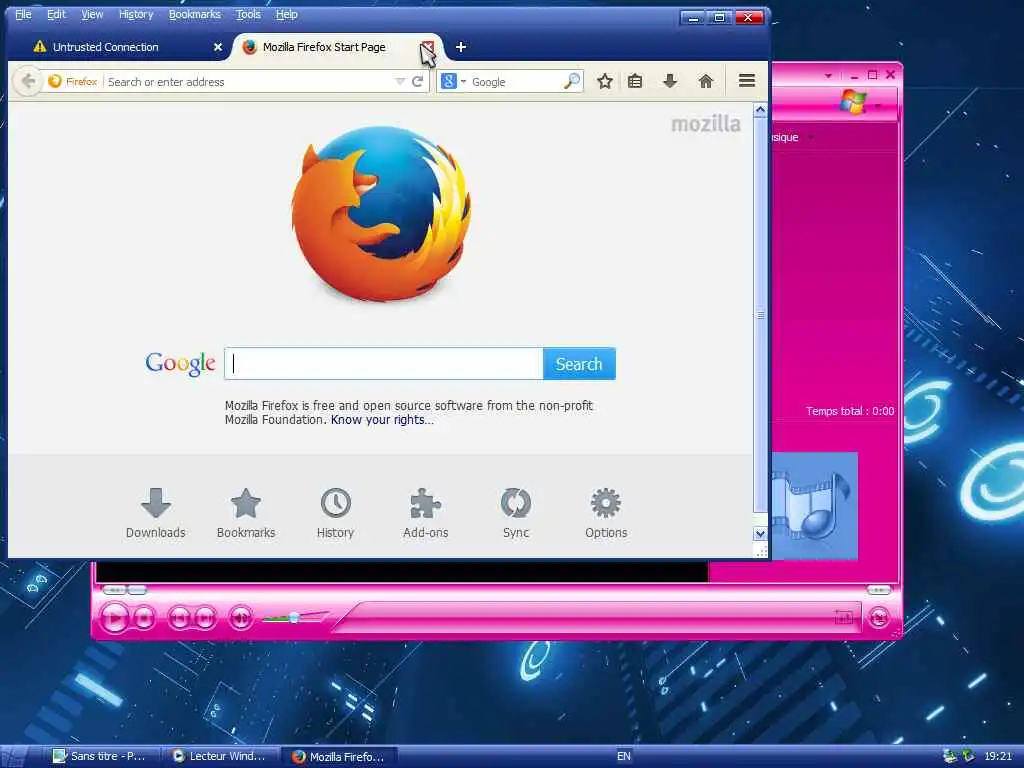1024x768 pixels.
Task: Expand the address bar history dropdown
Action: tap(400, 82)
